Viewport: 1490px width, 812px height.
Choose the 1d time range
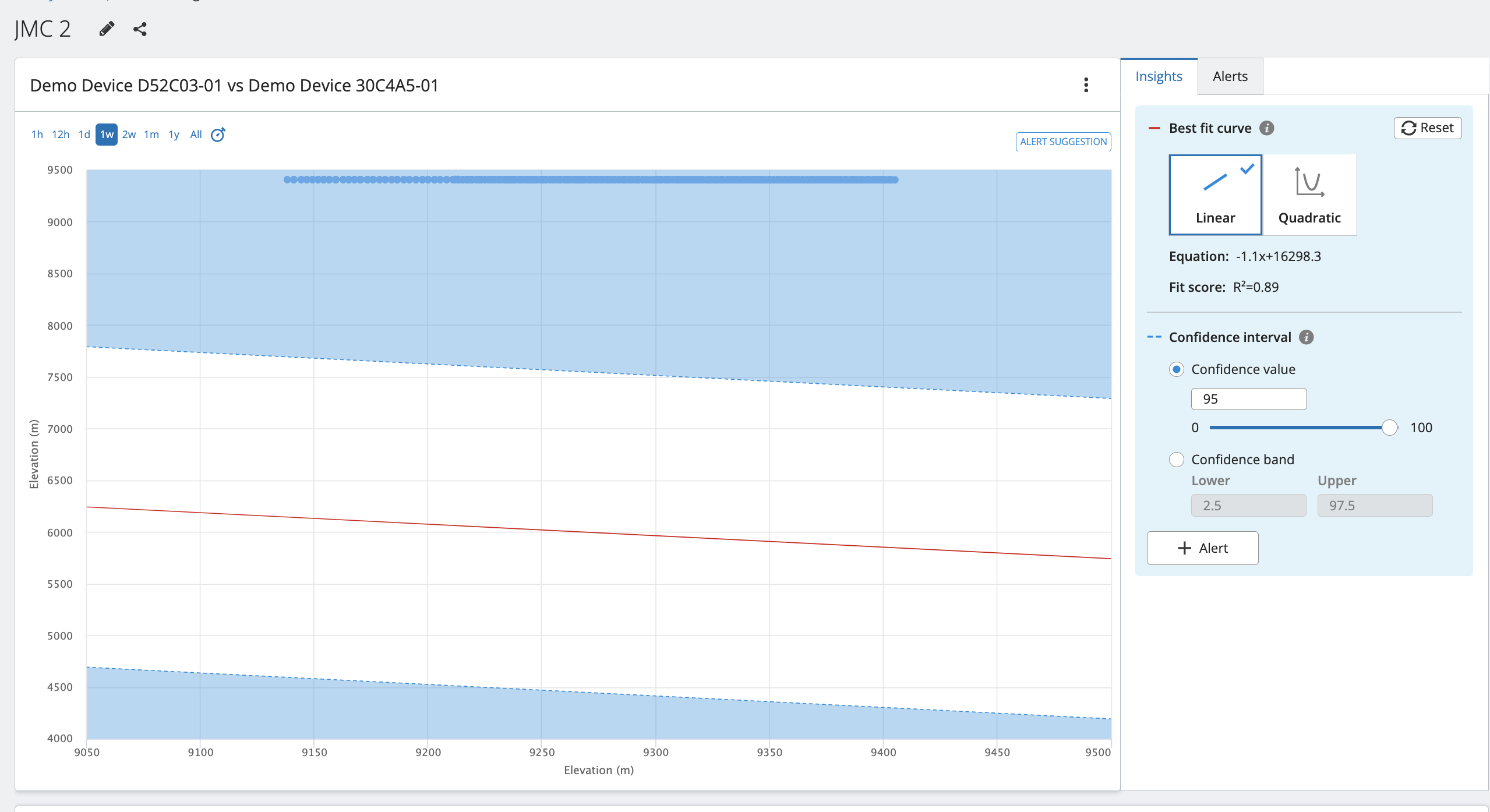point(84,135)
